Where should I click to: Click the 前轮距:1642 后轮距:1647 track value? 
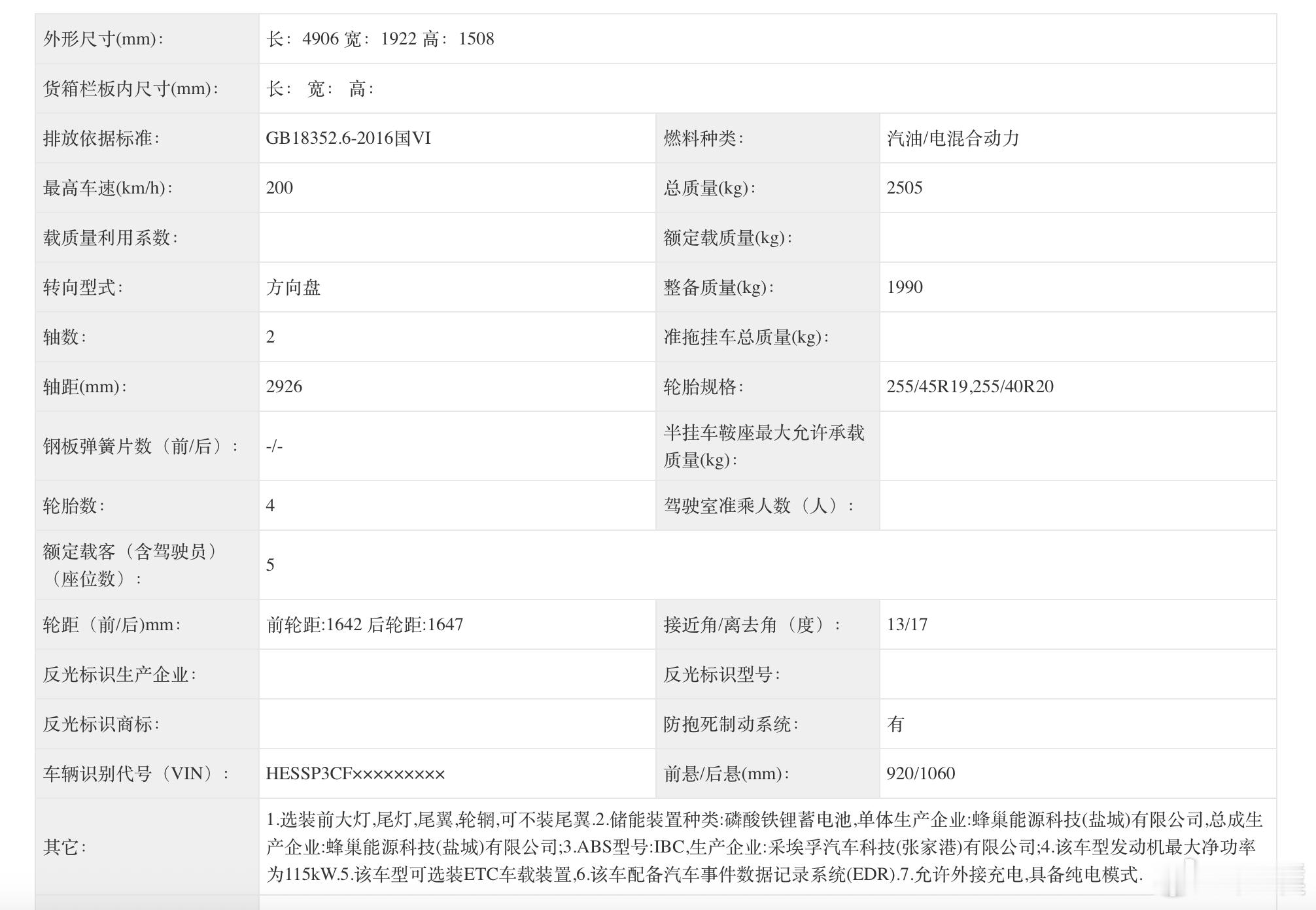364,625
